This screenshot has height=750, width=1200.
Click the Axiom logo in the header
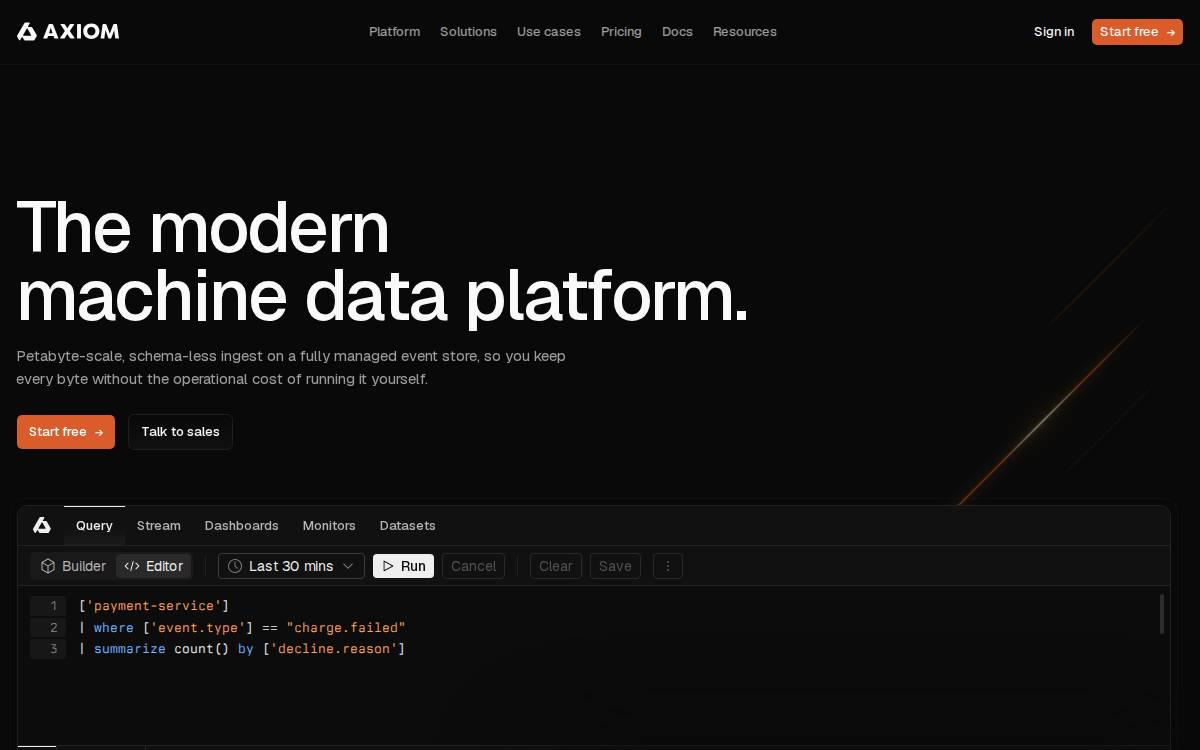(68, 32)
